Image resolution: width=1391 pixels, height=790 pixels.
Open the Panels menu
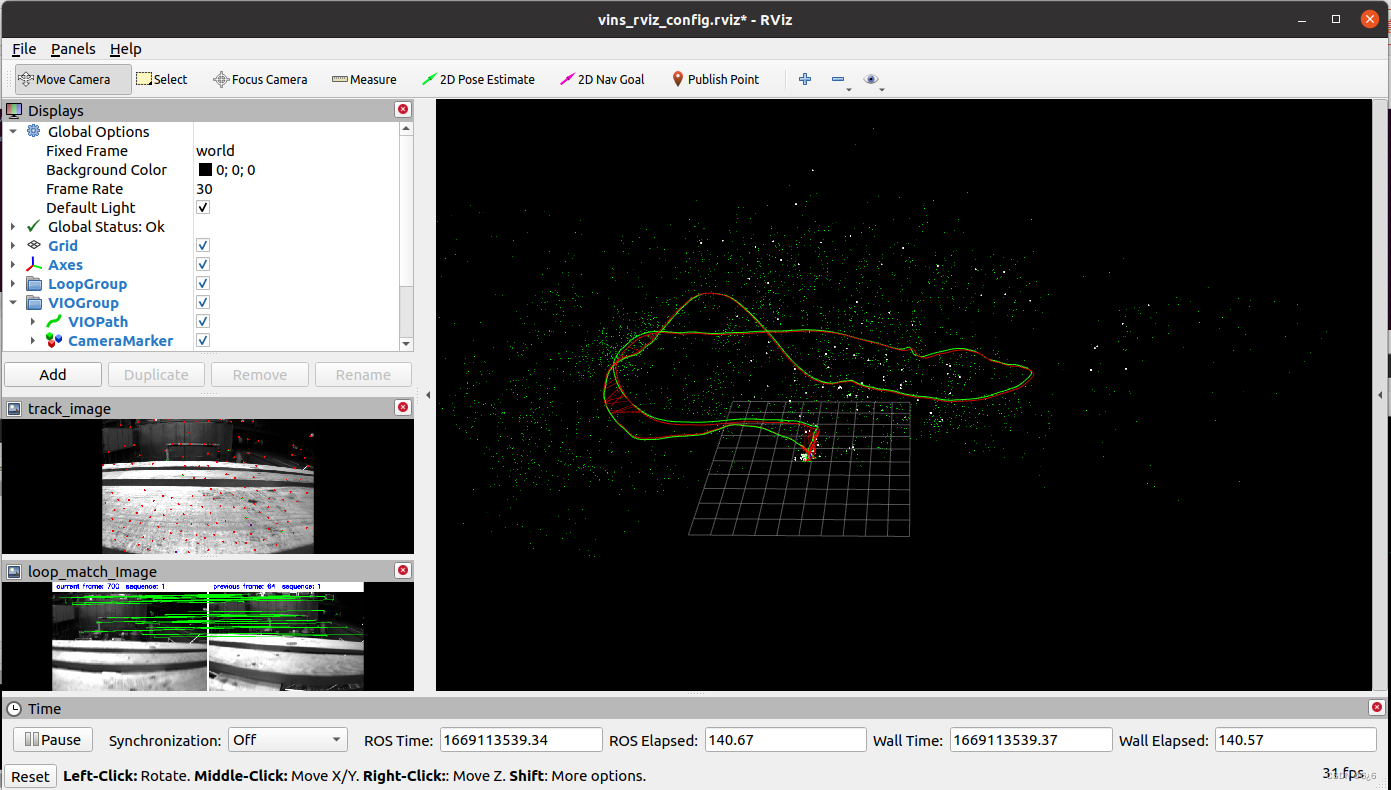73,48
